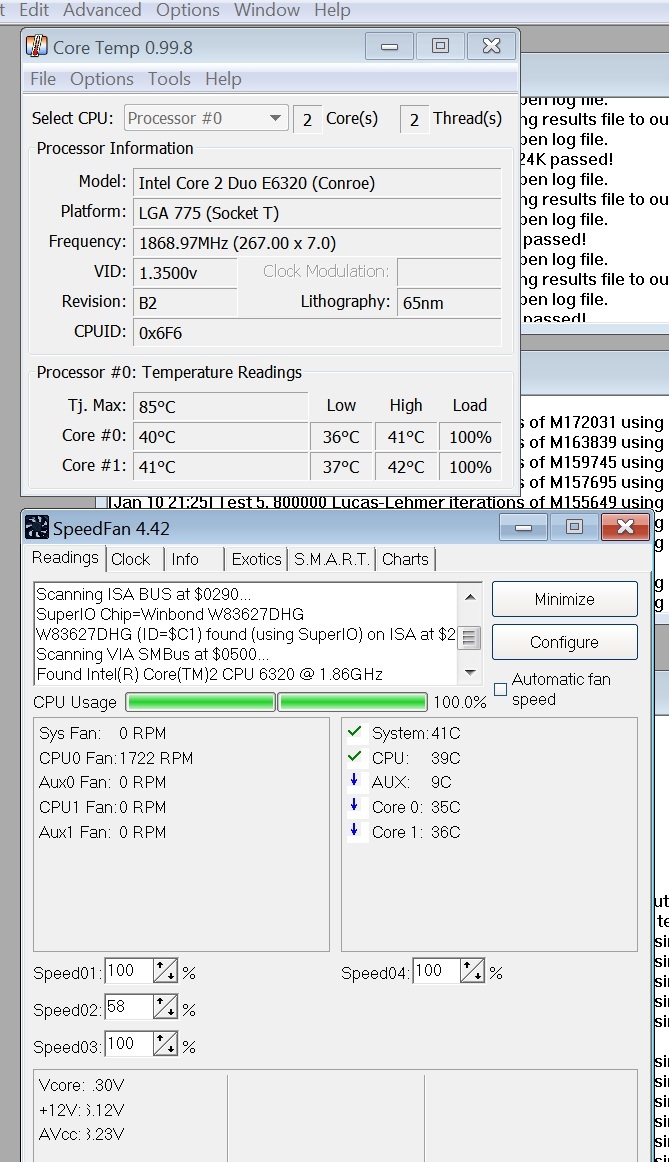Open the background window's Options menu
Viewport: 669px width, 1162px height.
pyautogui.click(x=187, y=10)
